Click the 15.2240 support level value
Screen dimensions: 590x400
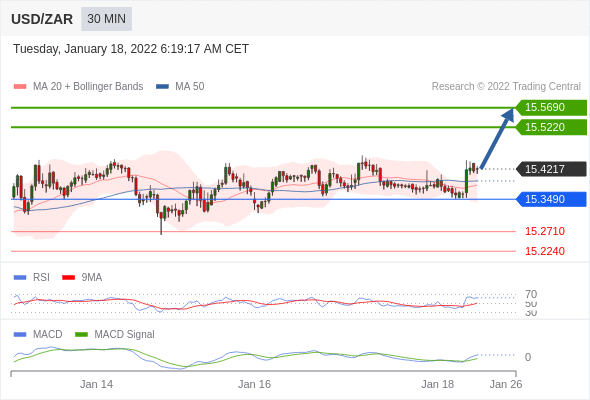click(x=545, y=251)
